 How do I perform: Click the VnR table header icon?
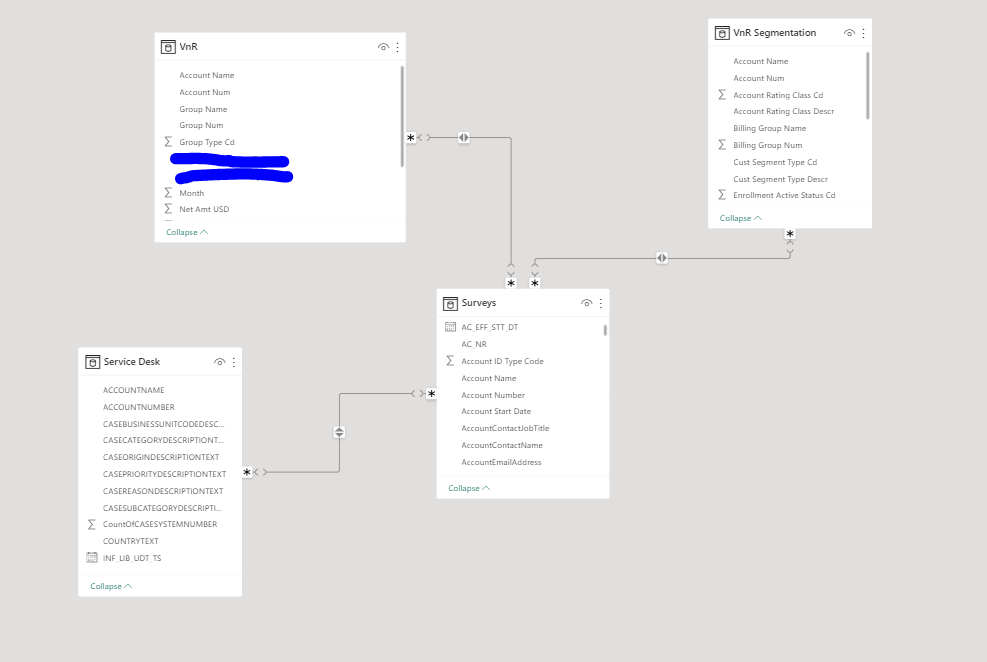pyautogui.click(x=168, y=47)
